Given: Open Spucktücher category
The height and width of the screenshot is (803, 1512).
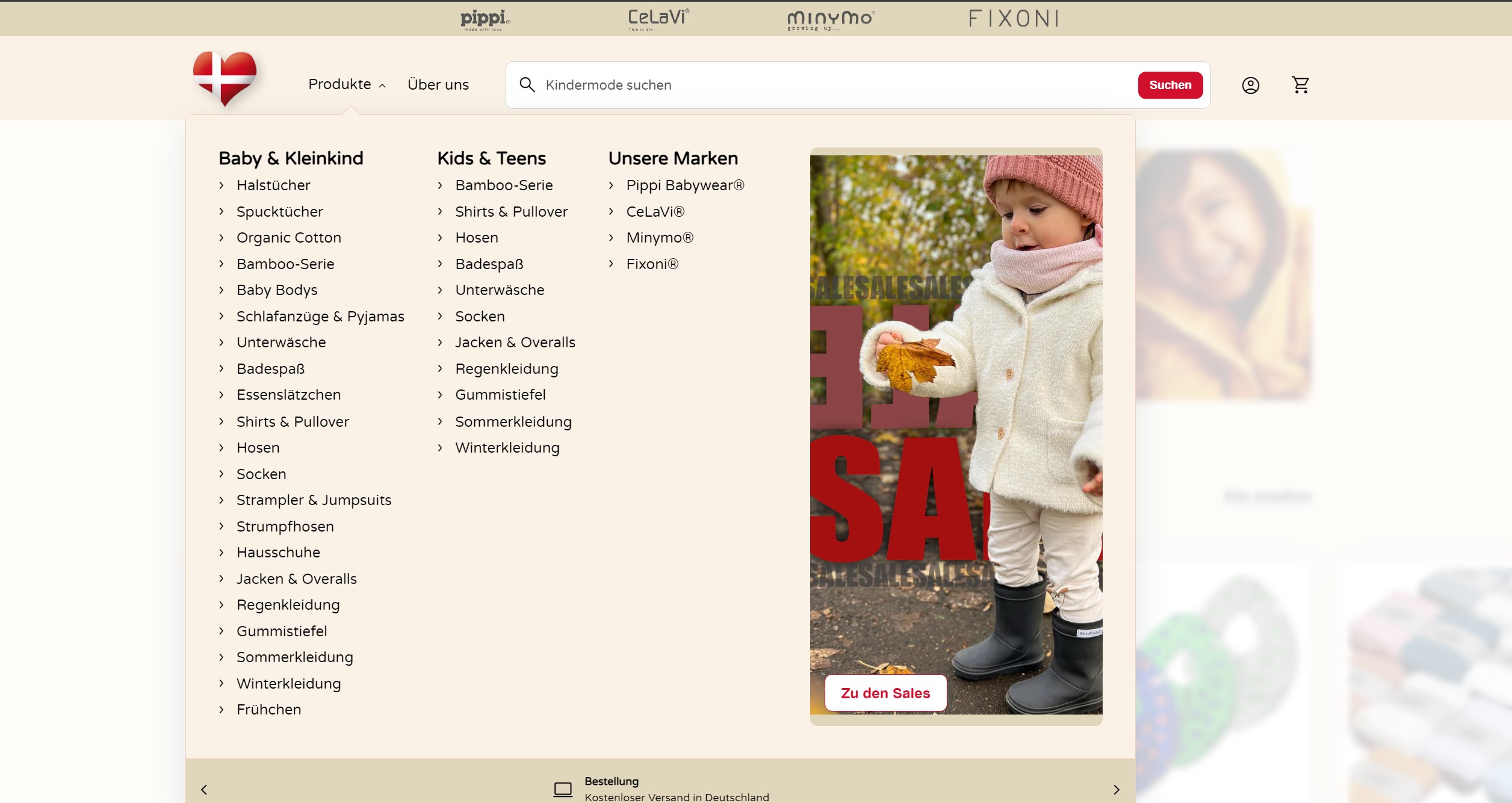Looking at the screenshot, I should tap(279, 212).
